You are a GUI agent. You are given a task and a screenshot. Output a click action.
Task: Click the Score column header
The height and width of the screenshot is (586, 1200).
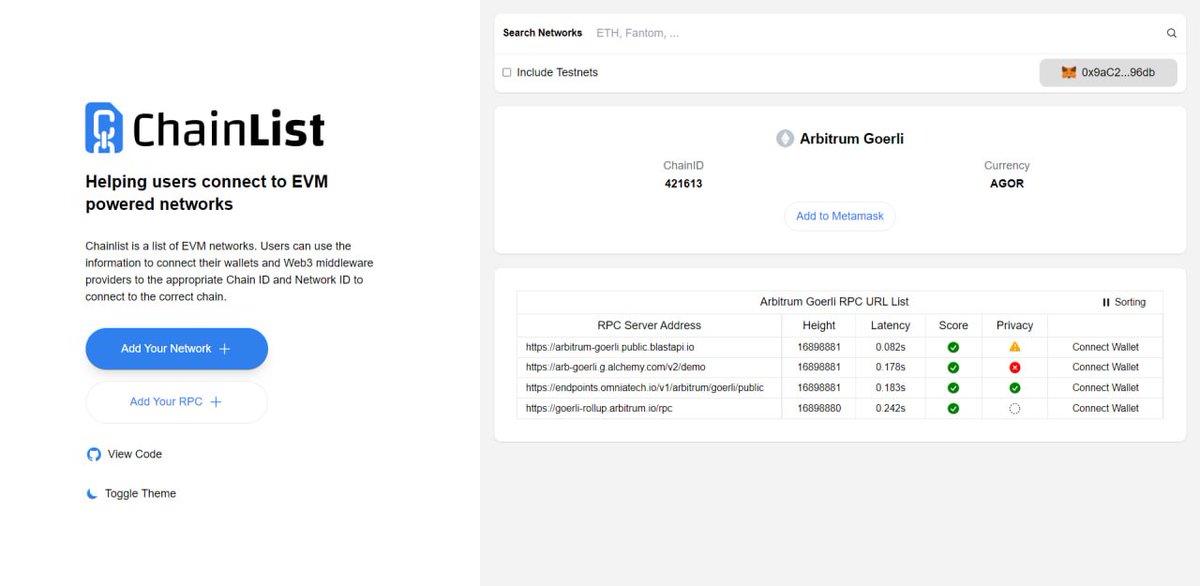click(953, 325)
